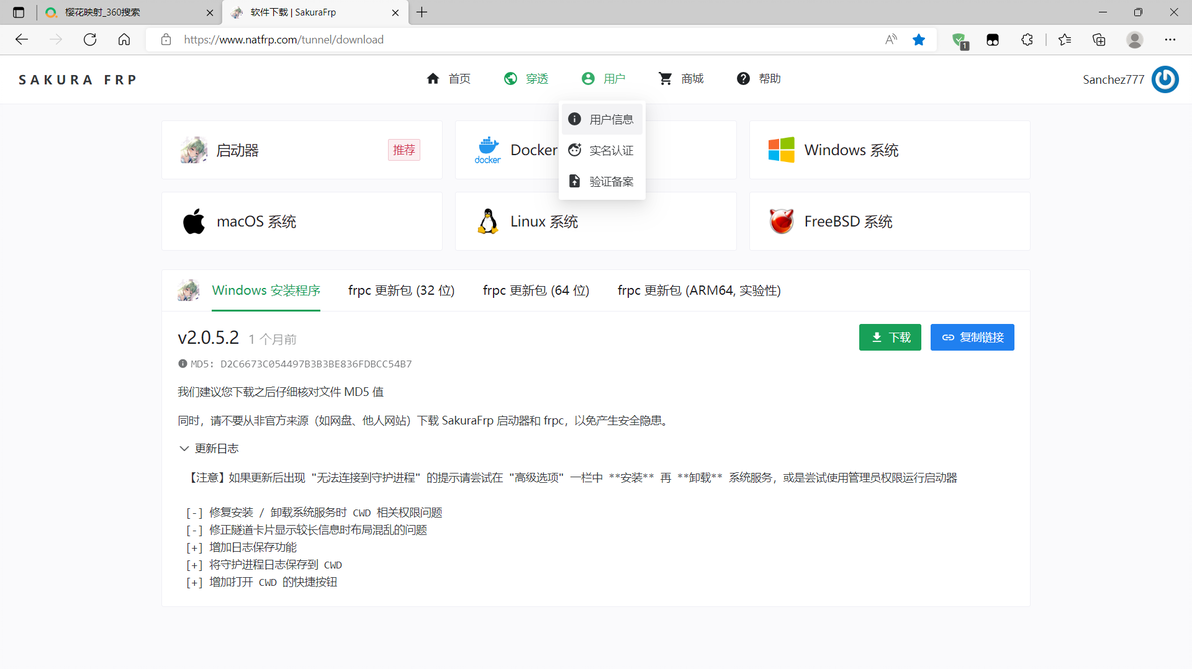
Task: Click the v2.0.5.2 version heading
Action: tap(208, 338)
